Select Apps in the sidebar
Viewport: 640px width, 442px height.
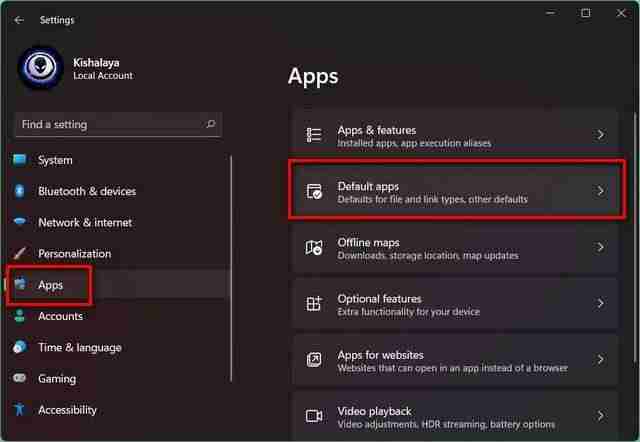click(50, 285)
